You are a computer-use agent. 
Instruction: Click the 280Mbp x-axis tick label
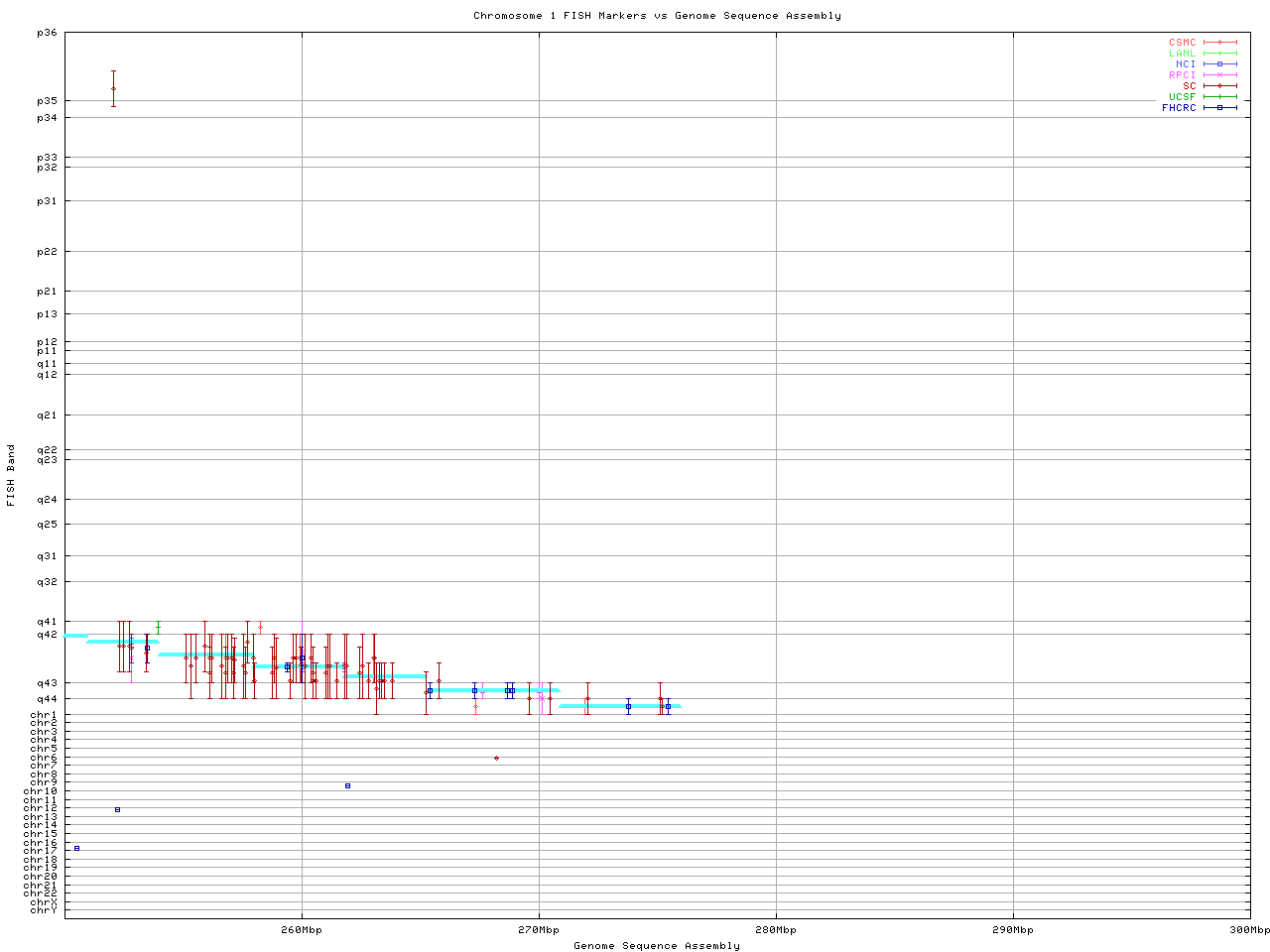(776, 930)
